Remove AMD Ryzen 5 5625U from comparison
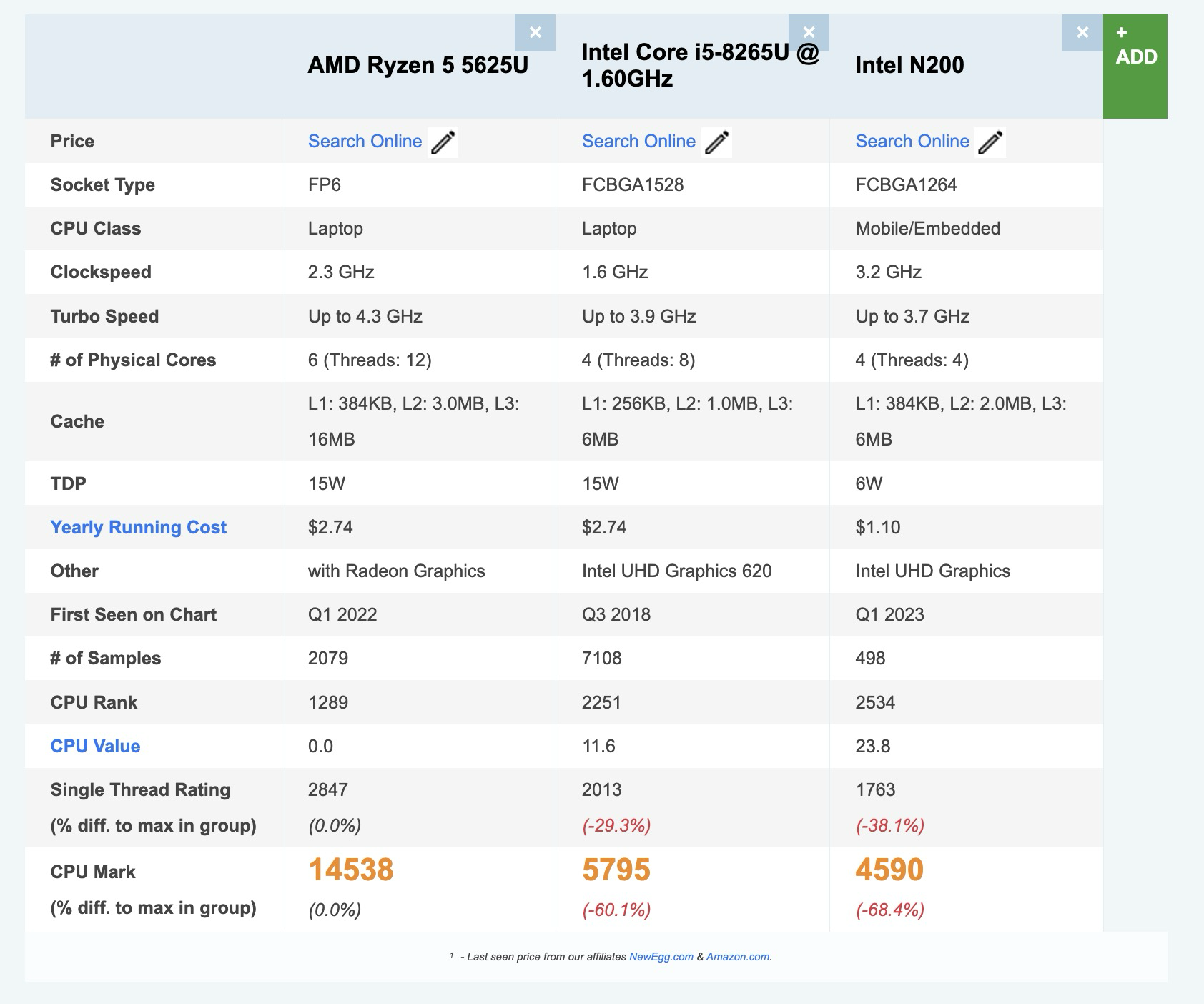This screenshot has width=1204, height=1004. point(535,33)
